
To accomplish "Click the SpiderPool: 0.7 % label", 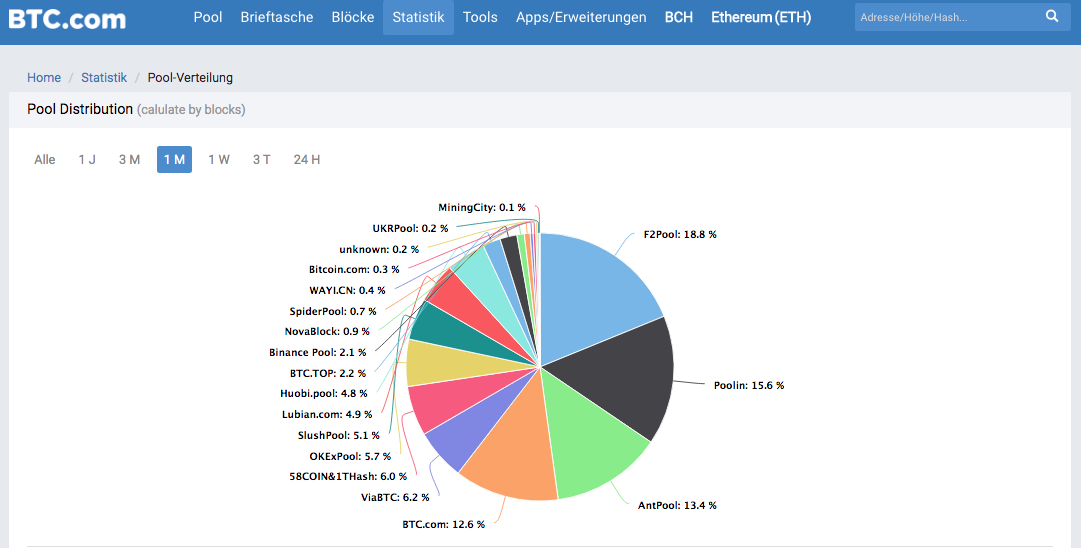I will point(333,311).
